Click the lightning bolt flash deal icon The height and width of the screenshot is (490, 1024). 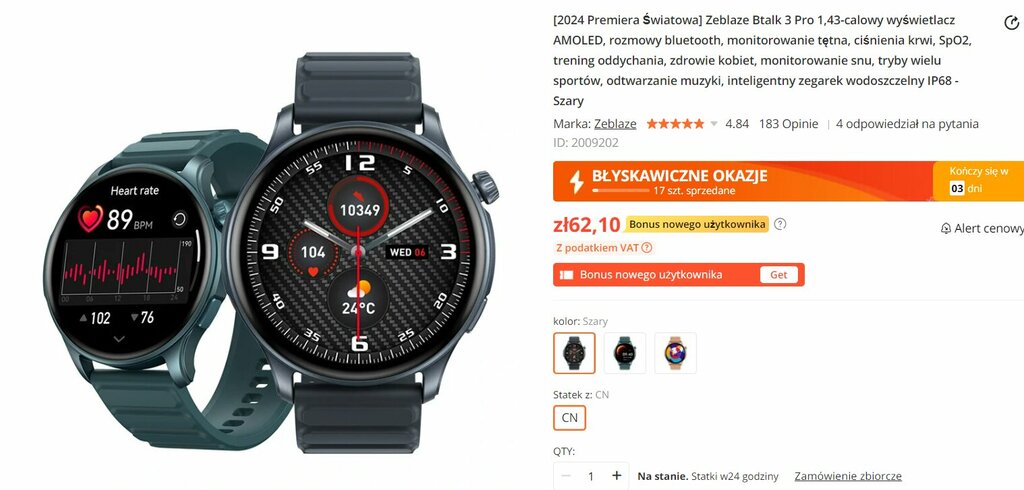point(576,182)
